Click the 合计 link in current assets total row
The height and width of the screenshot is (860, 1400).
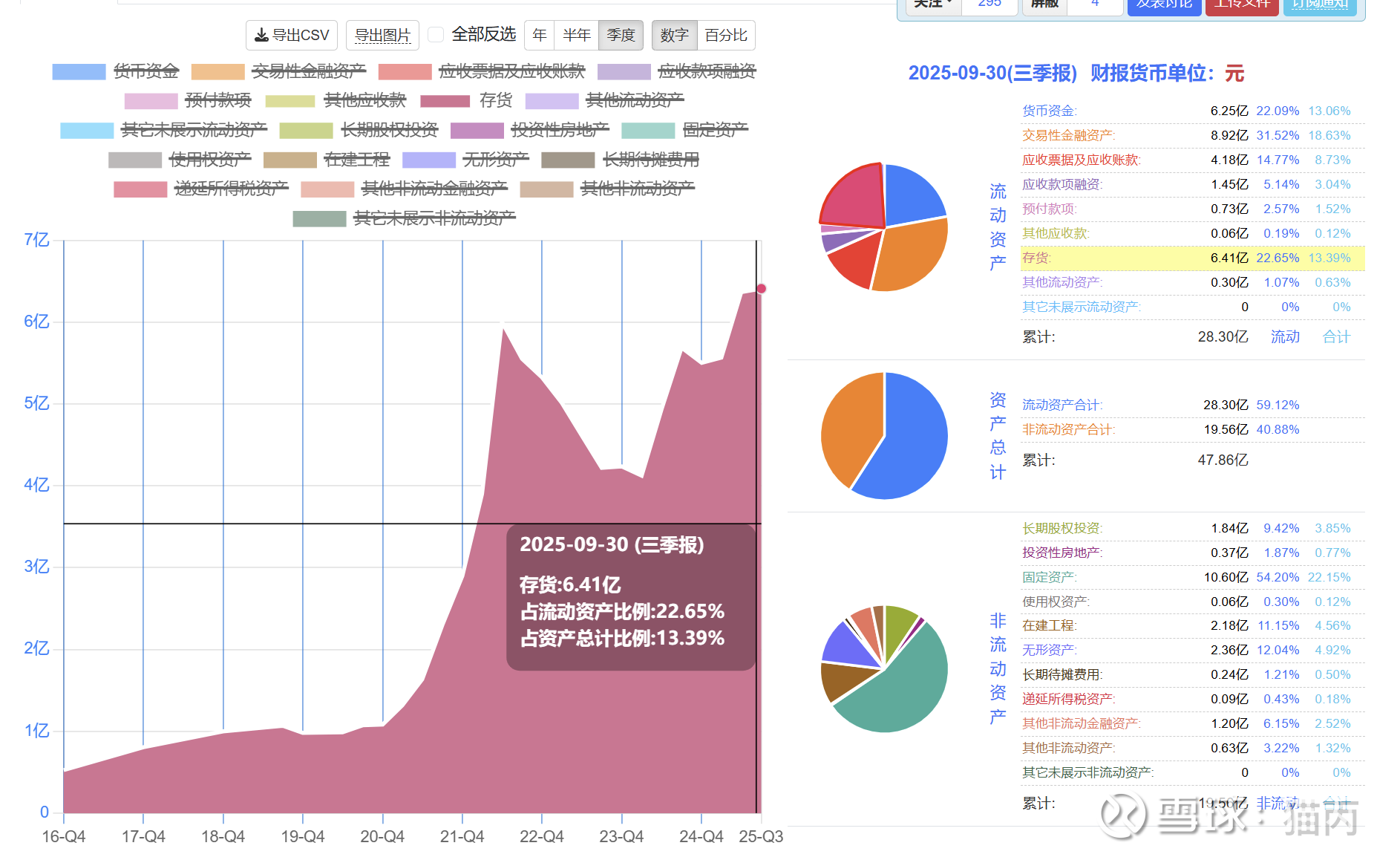pyautogui.click(x=1336, y=337)
